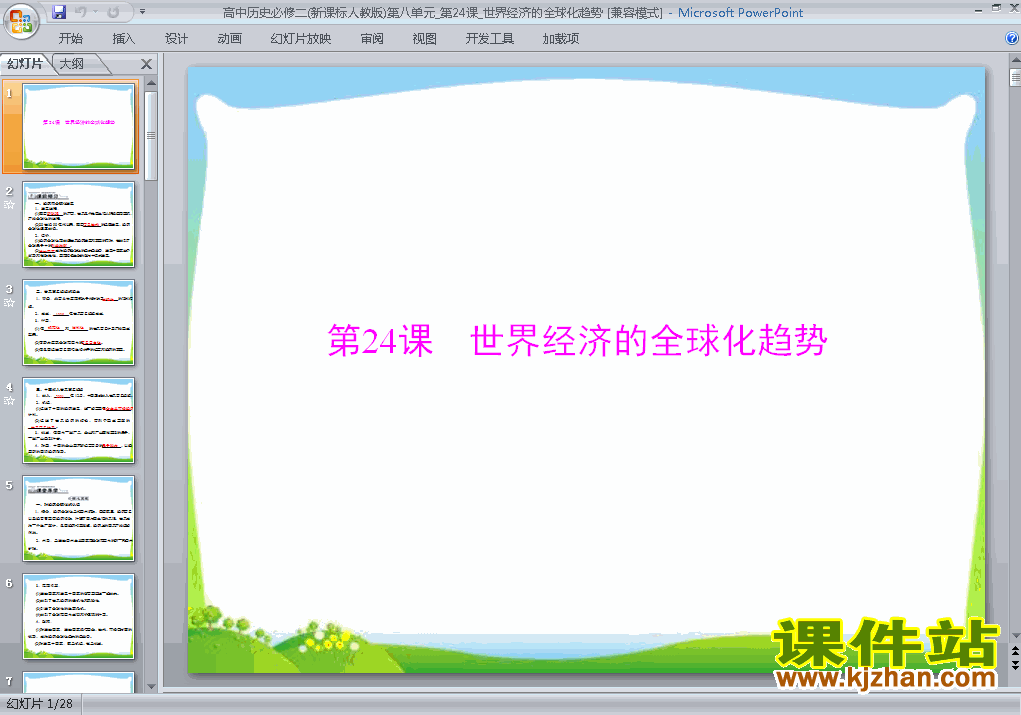Click main editor scrollbar up arrow
Screen dimensions: 1021x715
pyautogui.click(x=1015, y=61)
